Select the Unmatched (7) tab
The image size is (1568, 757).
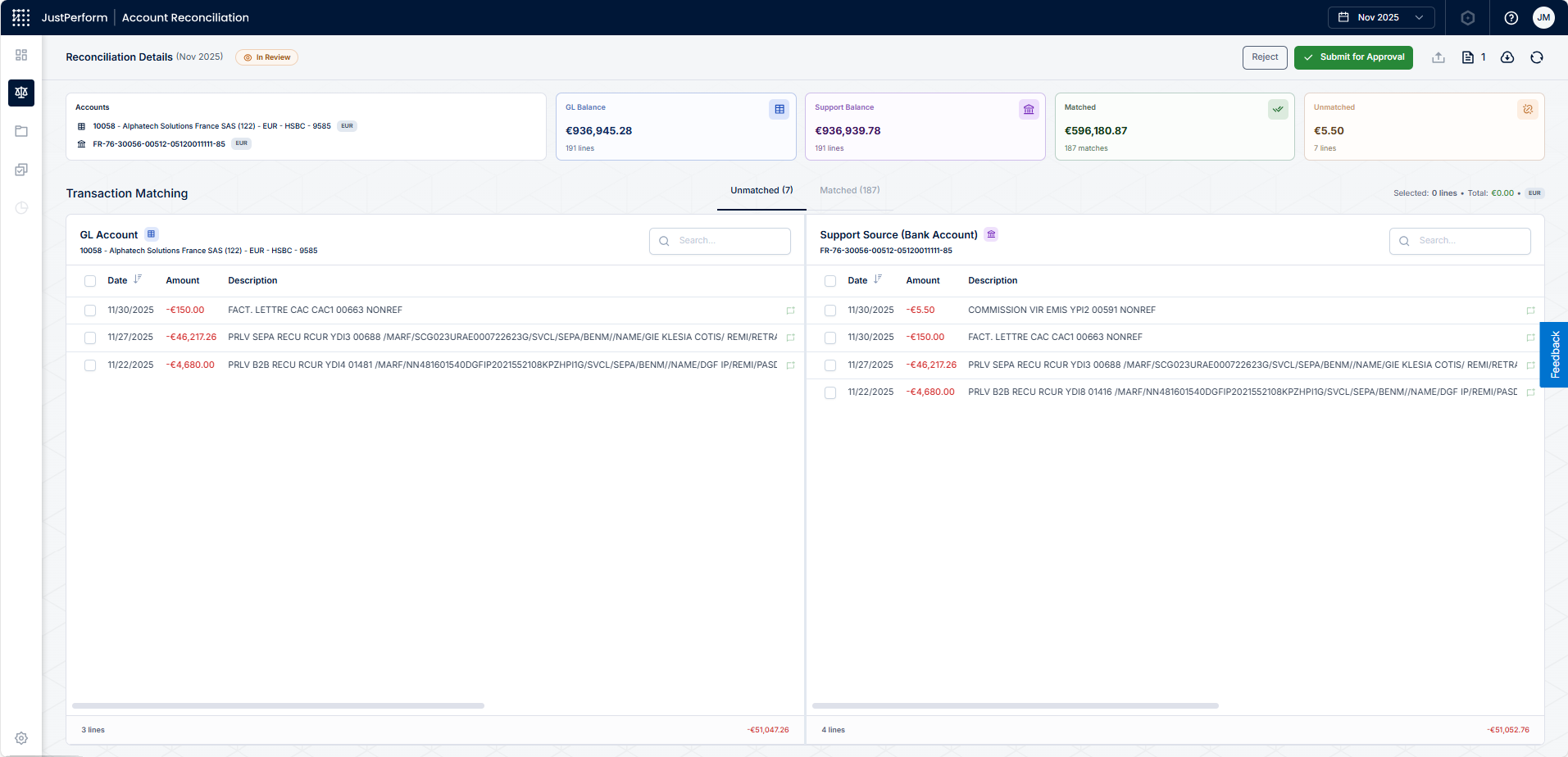(761, 190)
